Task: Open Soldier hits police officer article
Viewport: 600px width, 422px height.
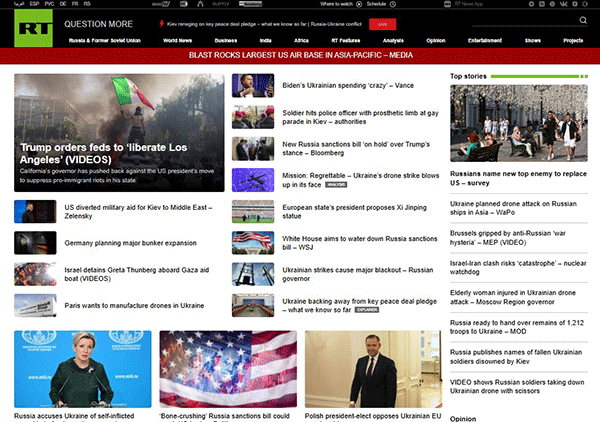Action: 360,117
